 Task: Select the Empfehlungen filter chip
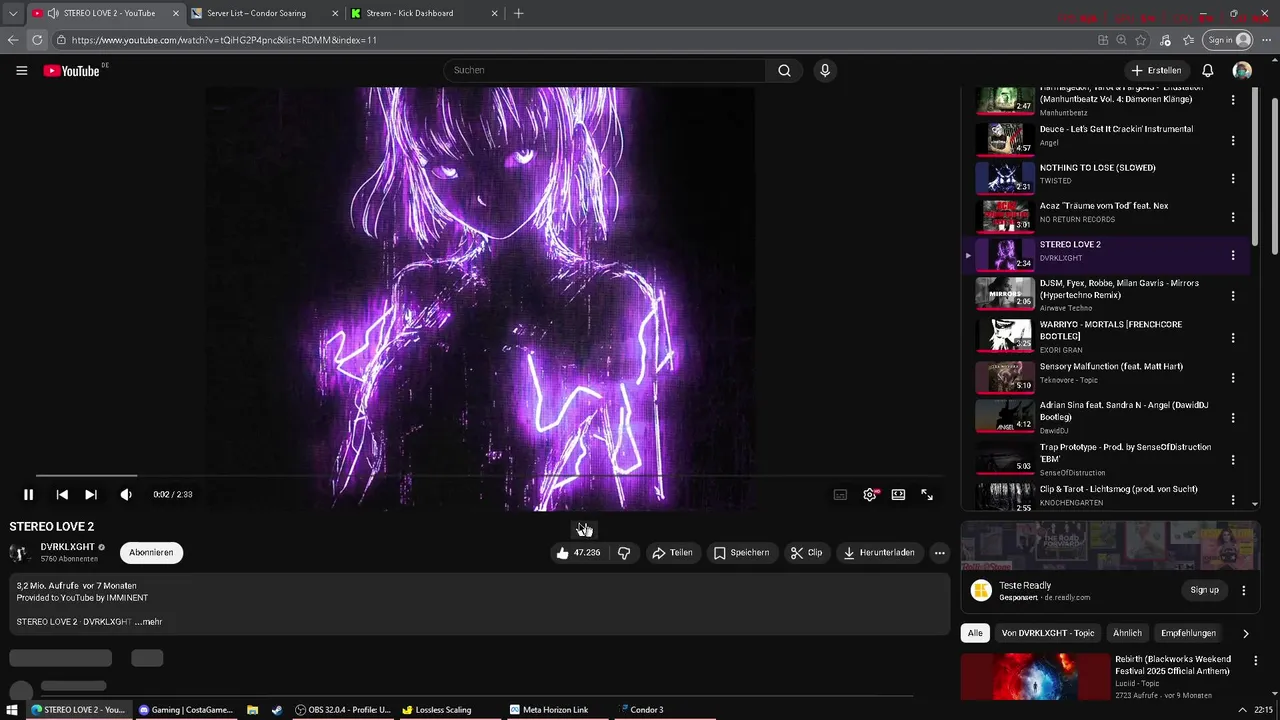click(x=1188, y=633)
